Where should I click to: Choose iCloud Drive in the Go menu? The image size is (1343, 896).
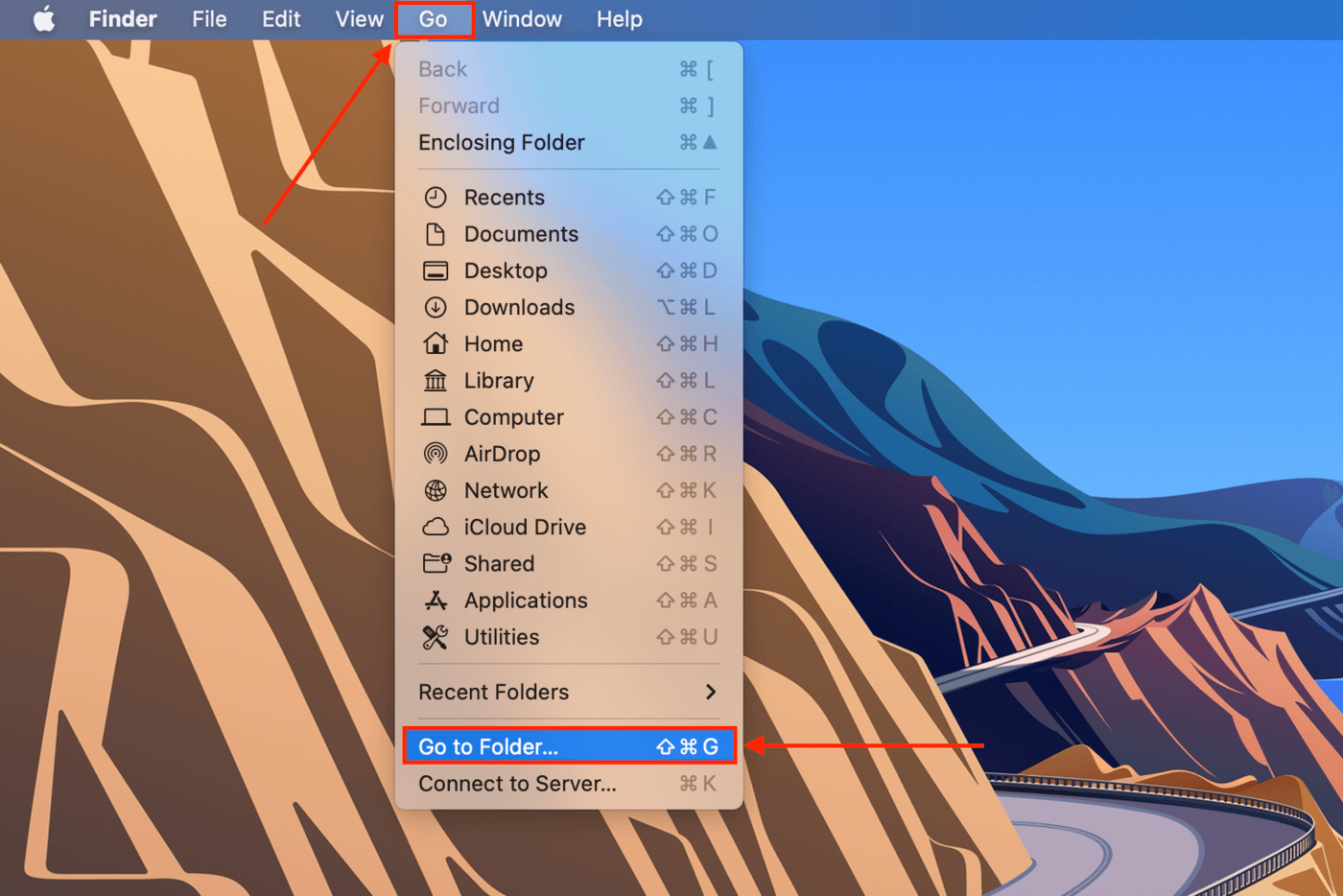[x=569, y=527]
